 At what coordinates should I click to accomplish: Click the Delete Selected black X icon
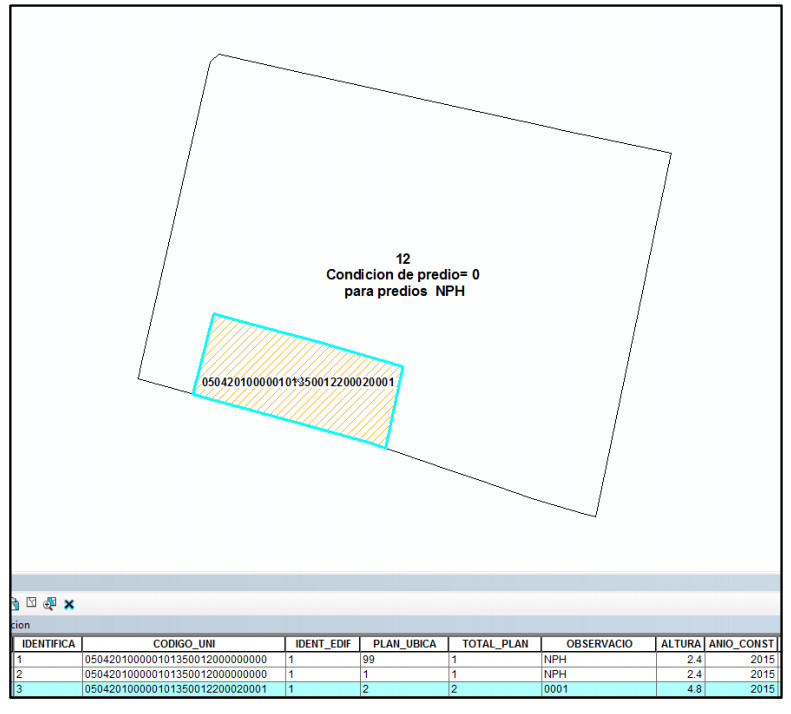click(69, 605)
